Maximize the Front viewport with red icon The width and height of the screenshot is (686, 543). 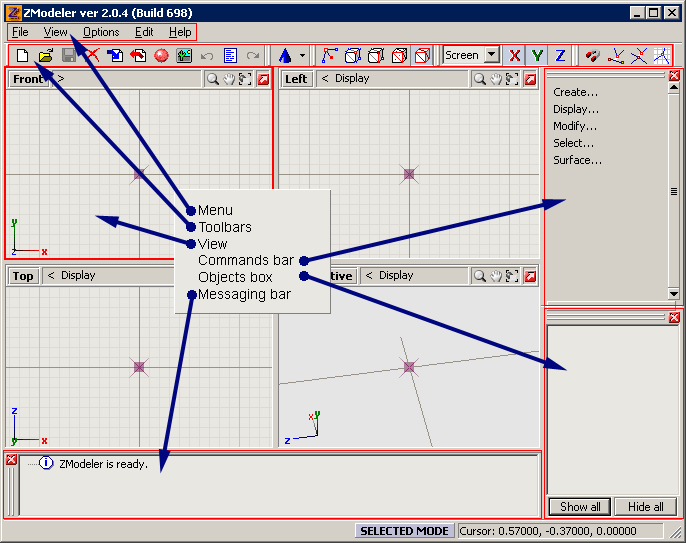pyautogui.click(x=263, y=79)
